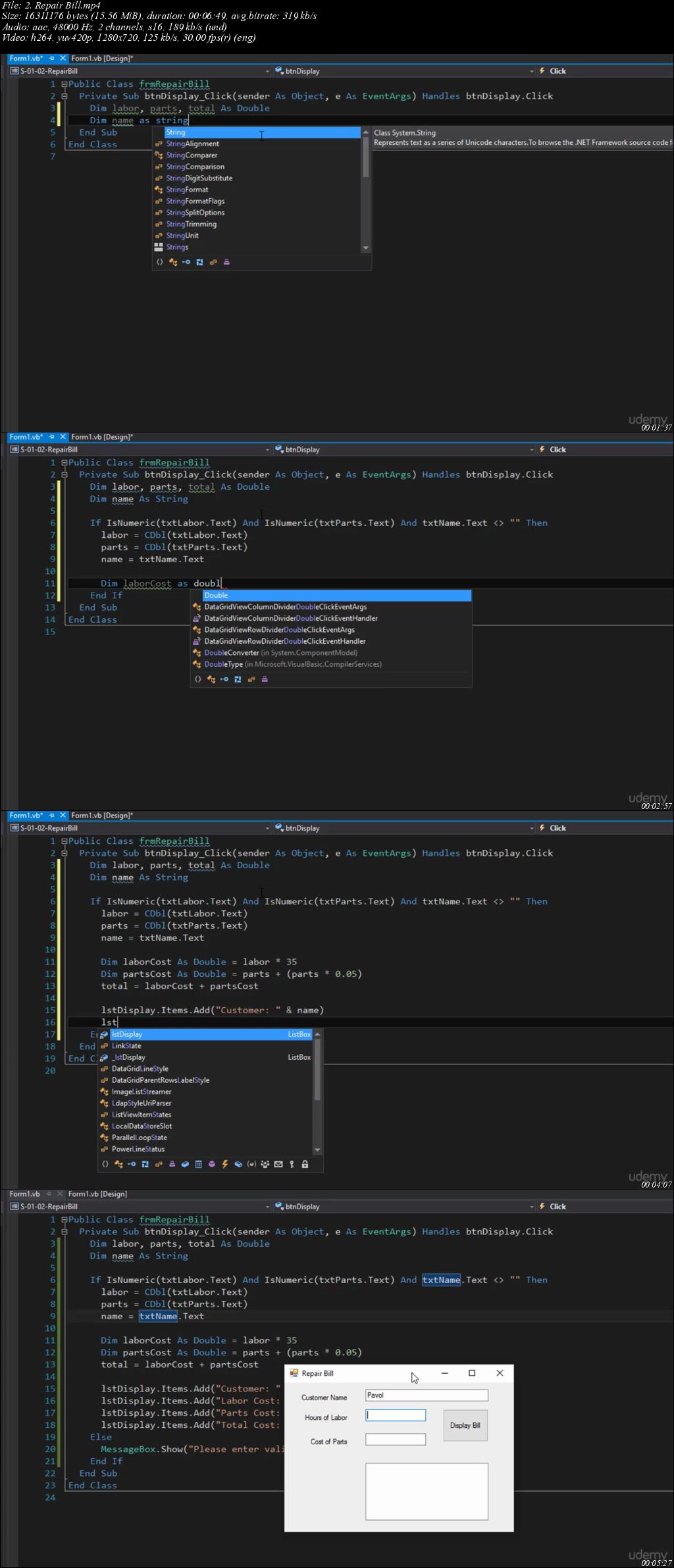This screenshot has width=674, height=1568.
Task: Collapse Public Class frmRepairBill outline in fourth frame
Action: point(64,1220)
